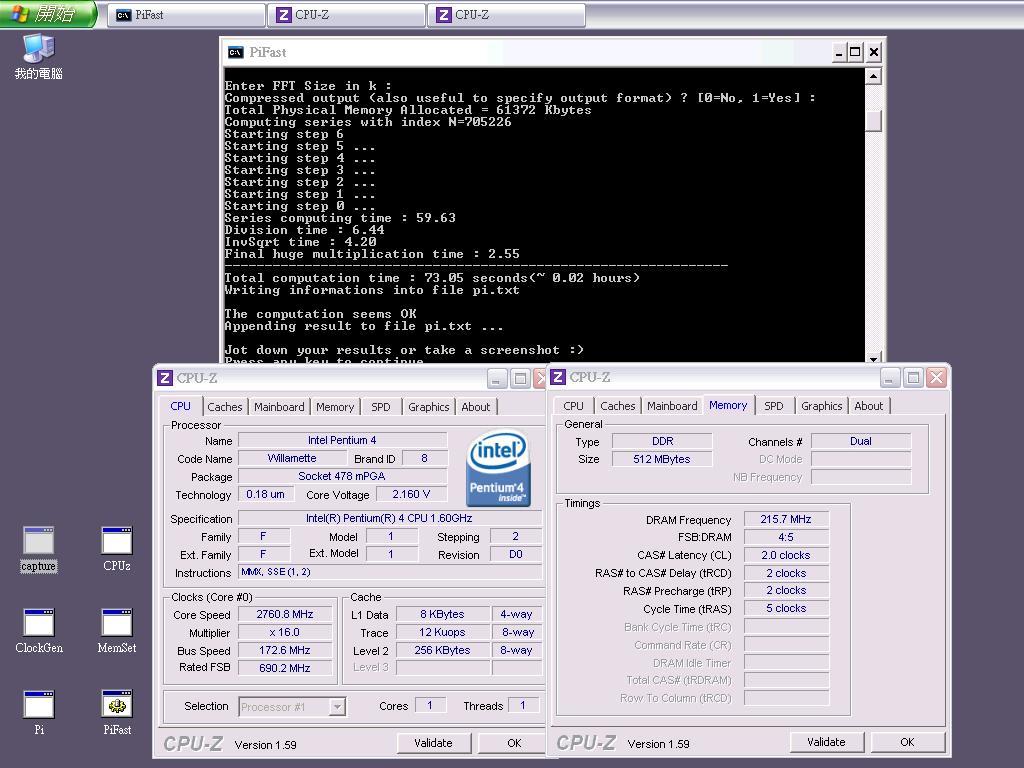Click Validate in the right CPU-Z window
The height and width of the screenshot is (768, 1024).
pyautogui.click(x=826, y=742)
